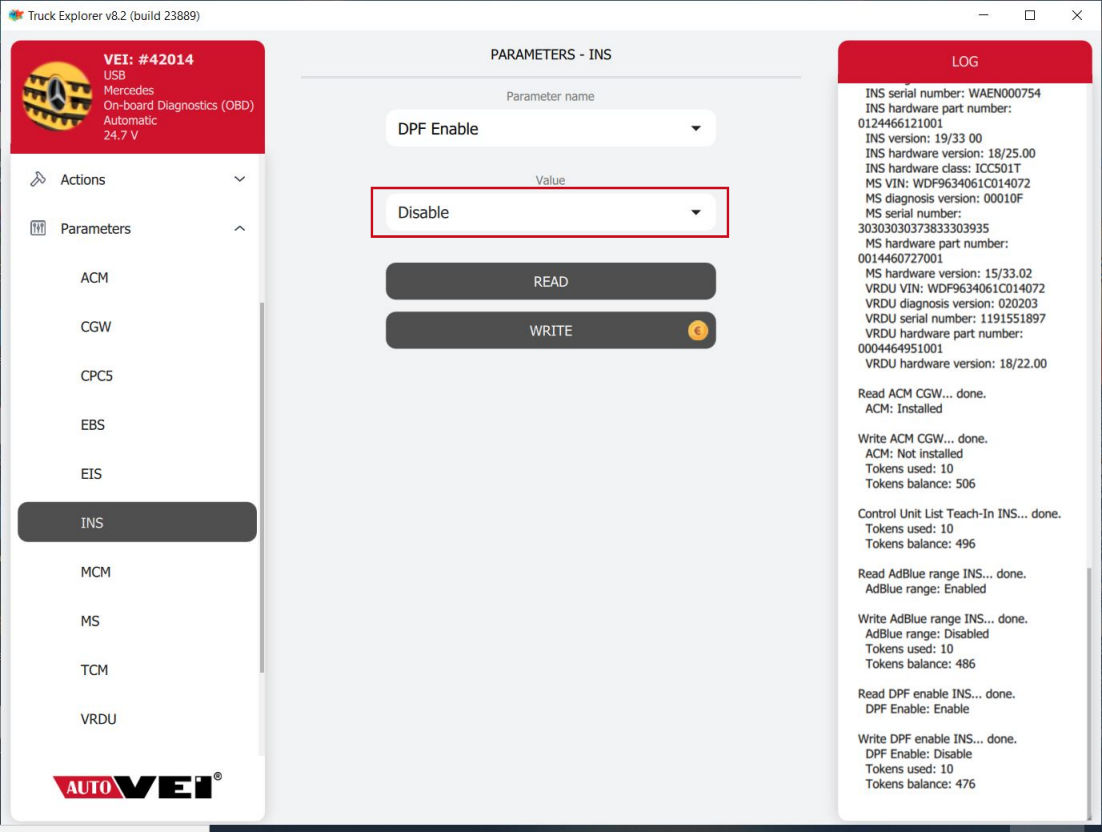Open the Value dropdown showing Disable

[550, 213]
